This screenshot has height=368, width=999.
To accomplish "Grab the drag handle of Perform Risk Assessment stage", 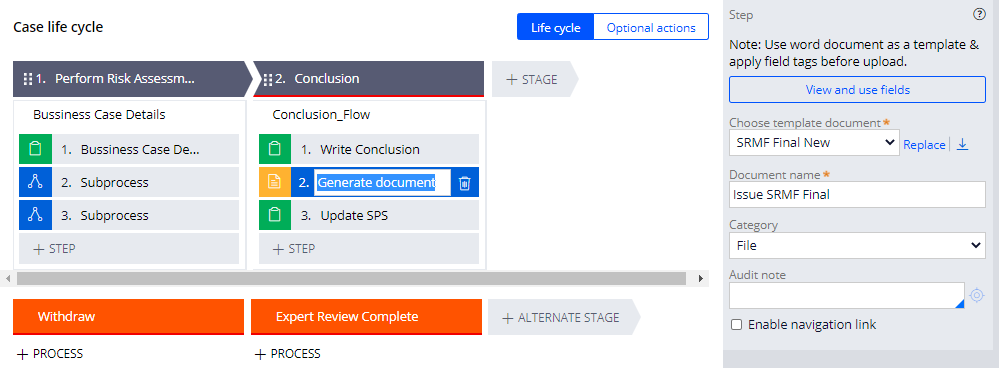I will (27, 79).
